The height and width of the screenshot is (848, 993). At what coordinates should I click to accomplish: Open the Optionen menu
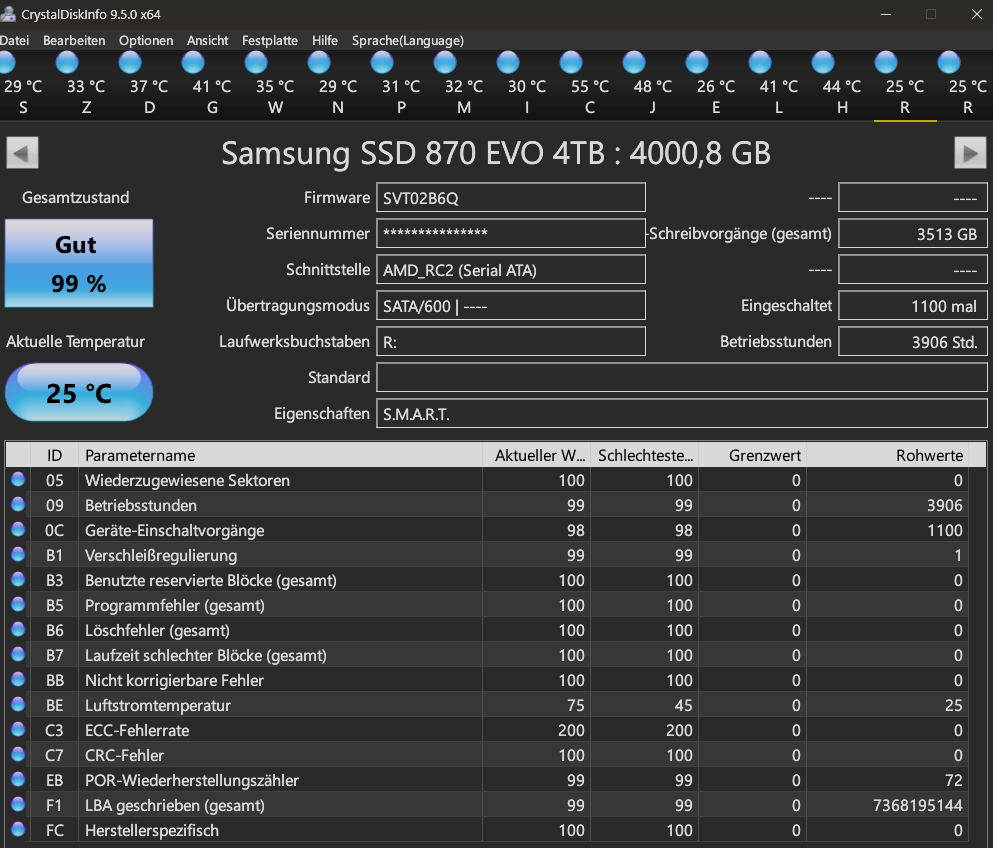[x=146, y=41]
